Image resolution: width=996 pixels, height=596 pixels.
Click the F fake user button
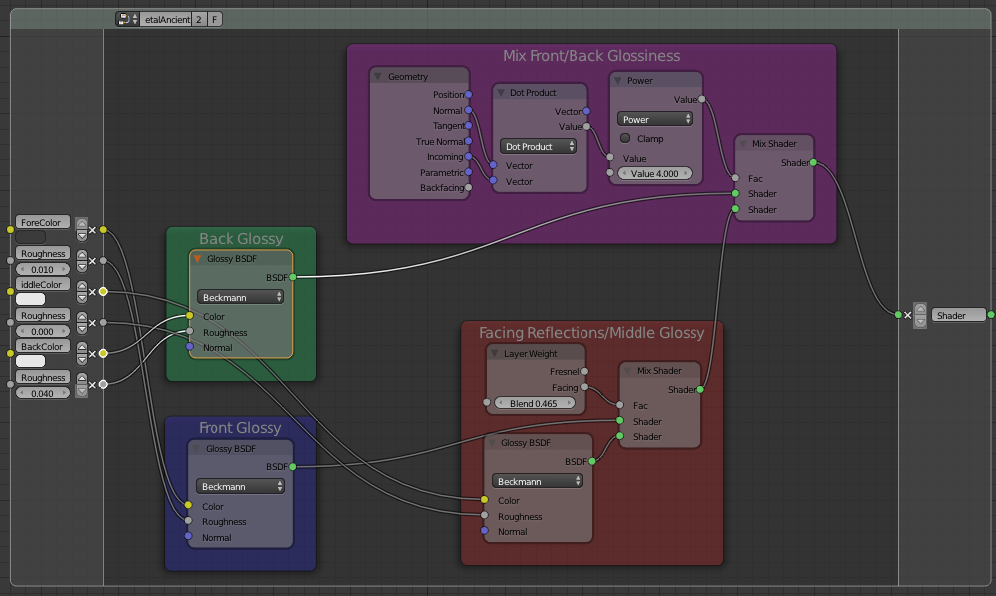[x=215, y=19]
